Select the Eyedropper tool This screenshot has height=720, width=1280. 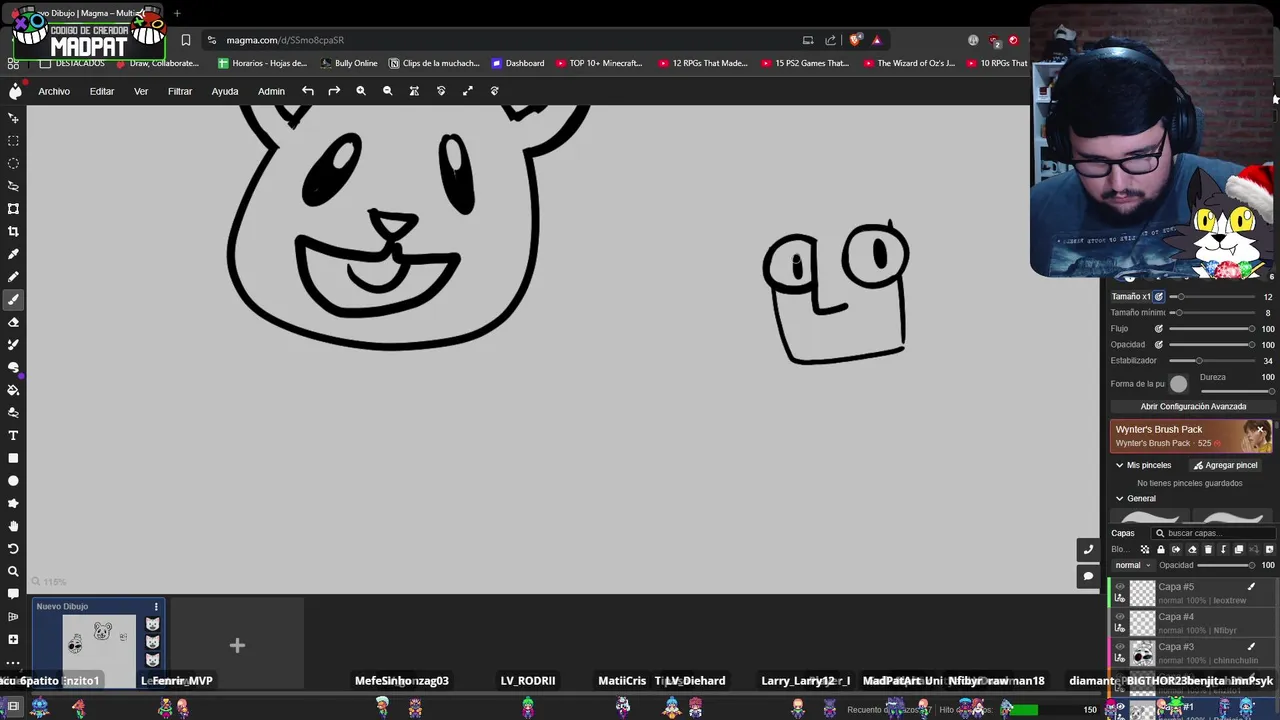point(13,254)
